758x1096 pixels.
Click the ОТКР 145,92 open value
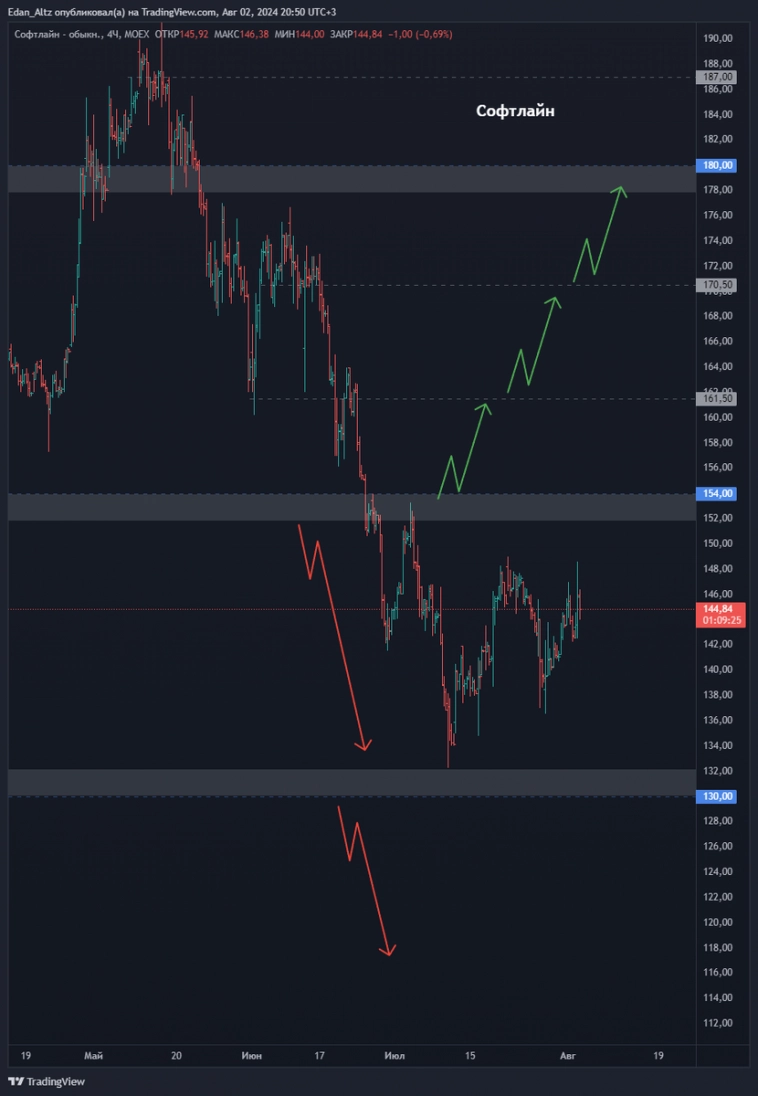coord(182,34)
